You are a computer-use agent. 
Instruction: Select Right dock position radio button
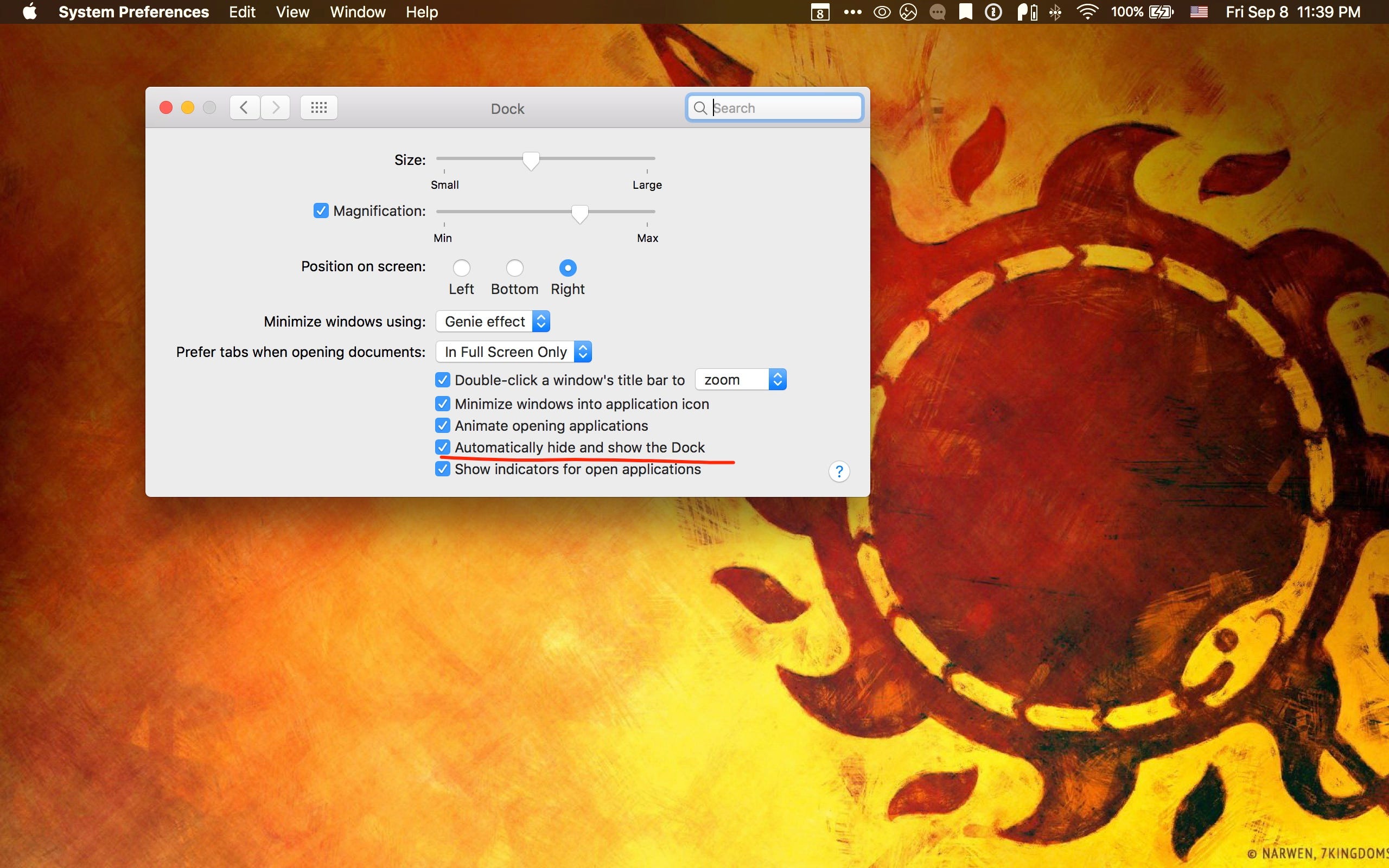568,267
